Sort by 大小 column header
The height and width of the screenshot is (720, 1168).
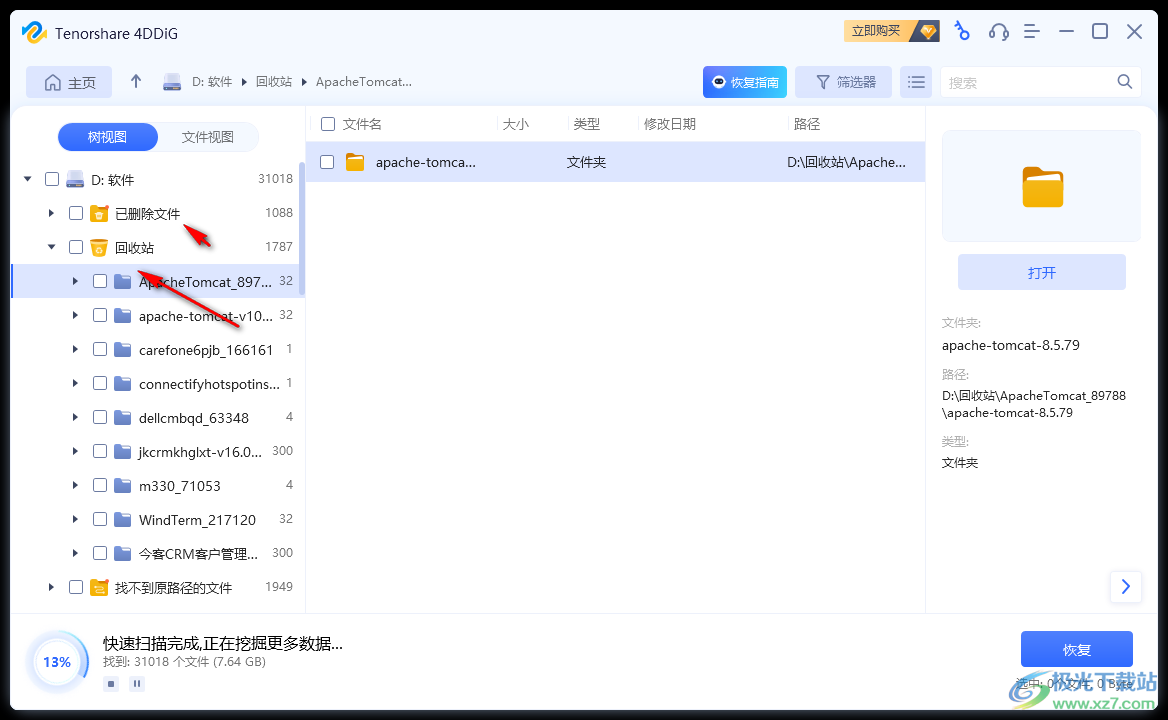click(x=515, y=124)
